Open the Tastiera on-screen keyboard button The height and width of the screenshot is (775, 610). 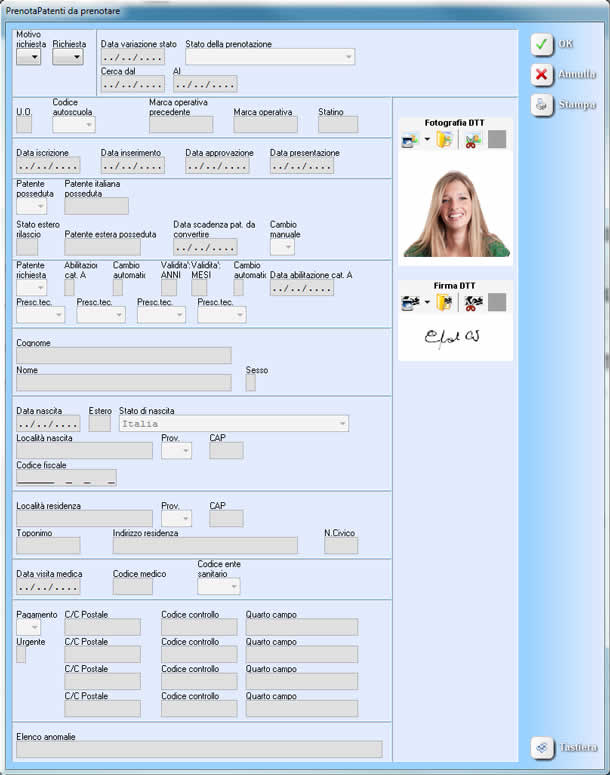[564, 747]
